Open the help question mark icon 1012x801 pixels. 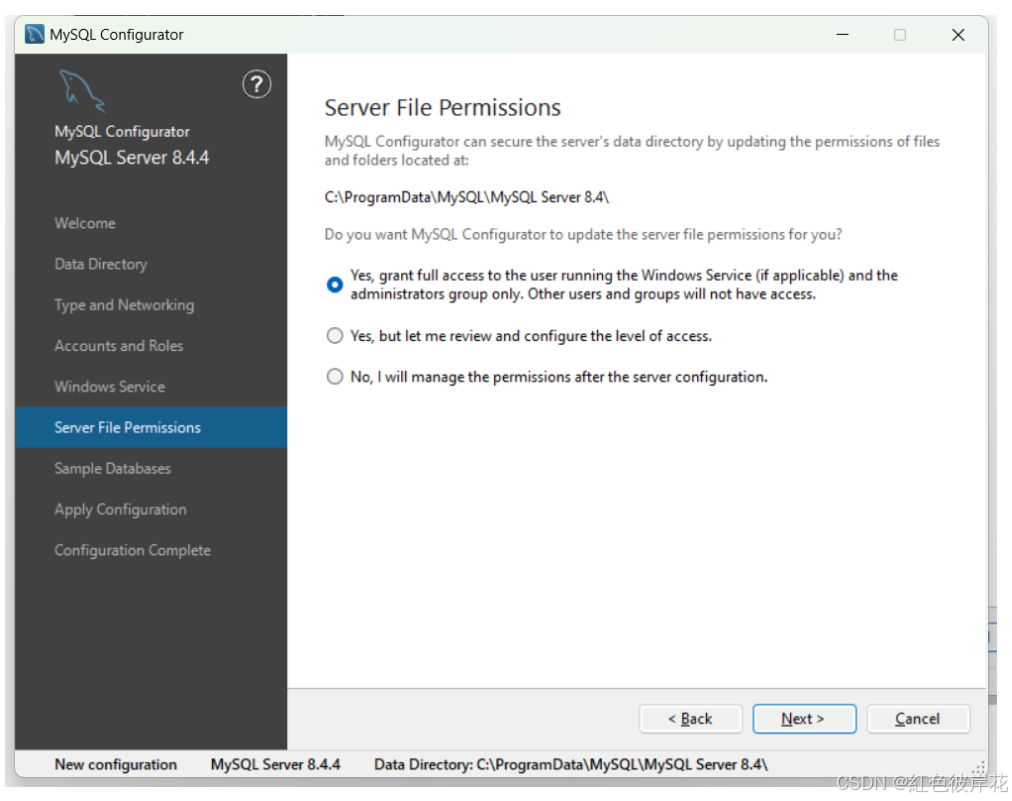pos(256,85)
